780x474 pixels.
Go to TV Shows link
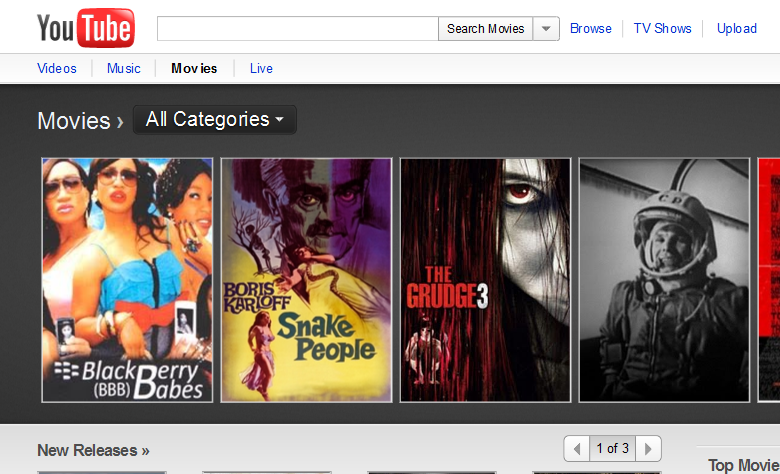662,28
